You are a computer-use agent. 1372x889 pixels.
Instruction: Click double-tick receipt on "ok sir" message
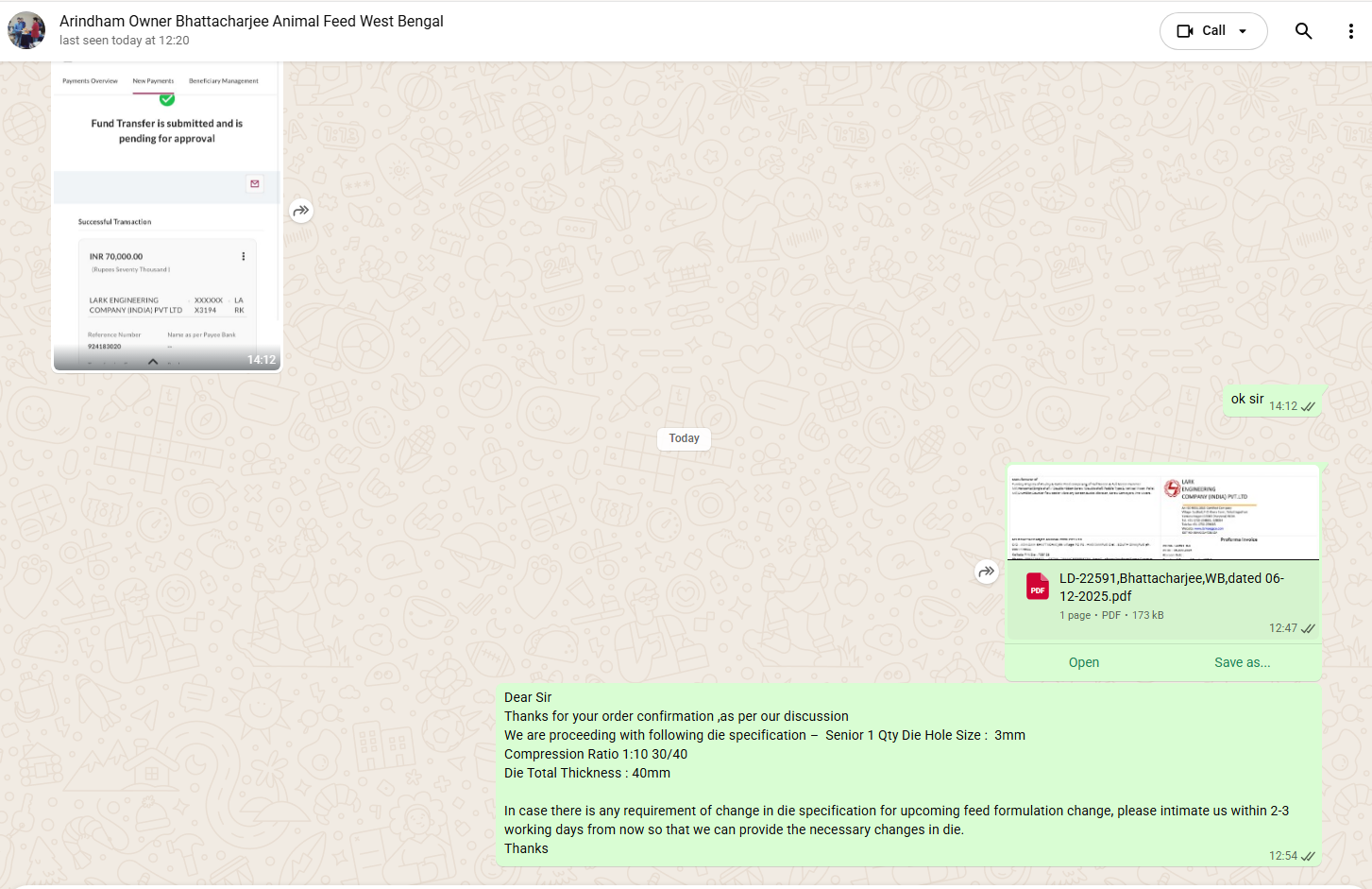coord(1308,407)
